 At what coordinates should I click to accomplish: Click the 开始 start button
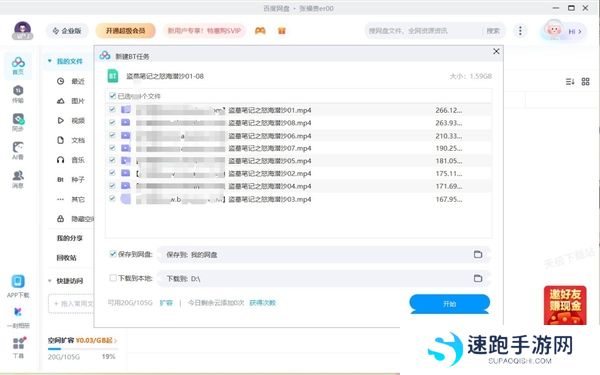pos(450,304)
